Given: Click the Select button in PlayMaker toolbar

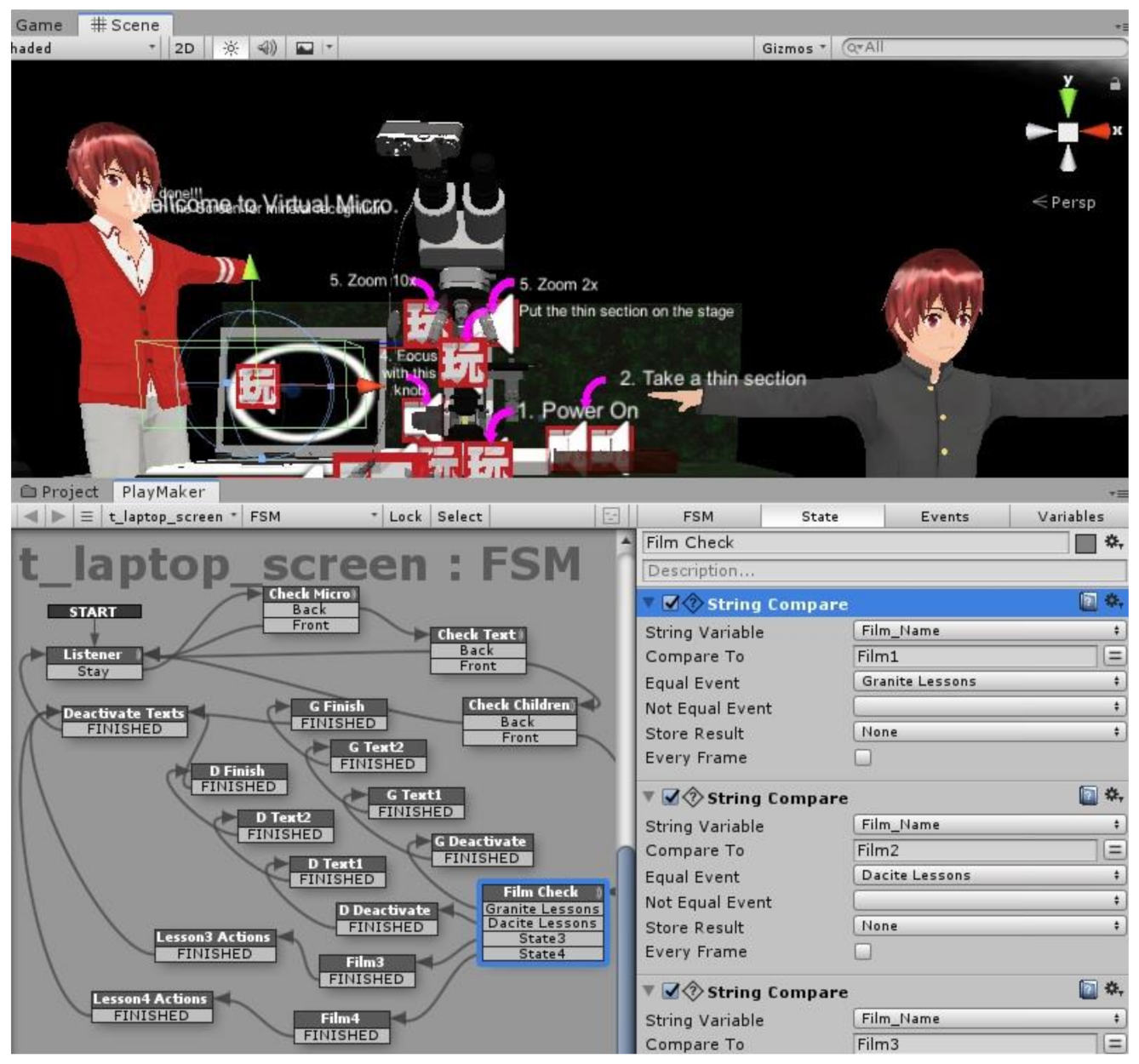Looking at the screenshot, I should point(460,516).
